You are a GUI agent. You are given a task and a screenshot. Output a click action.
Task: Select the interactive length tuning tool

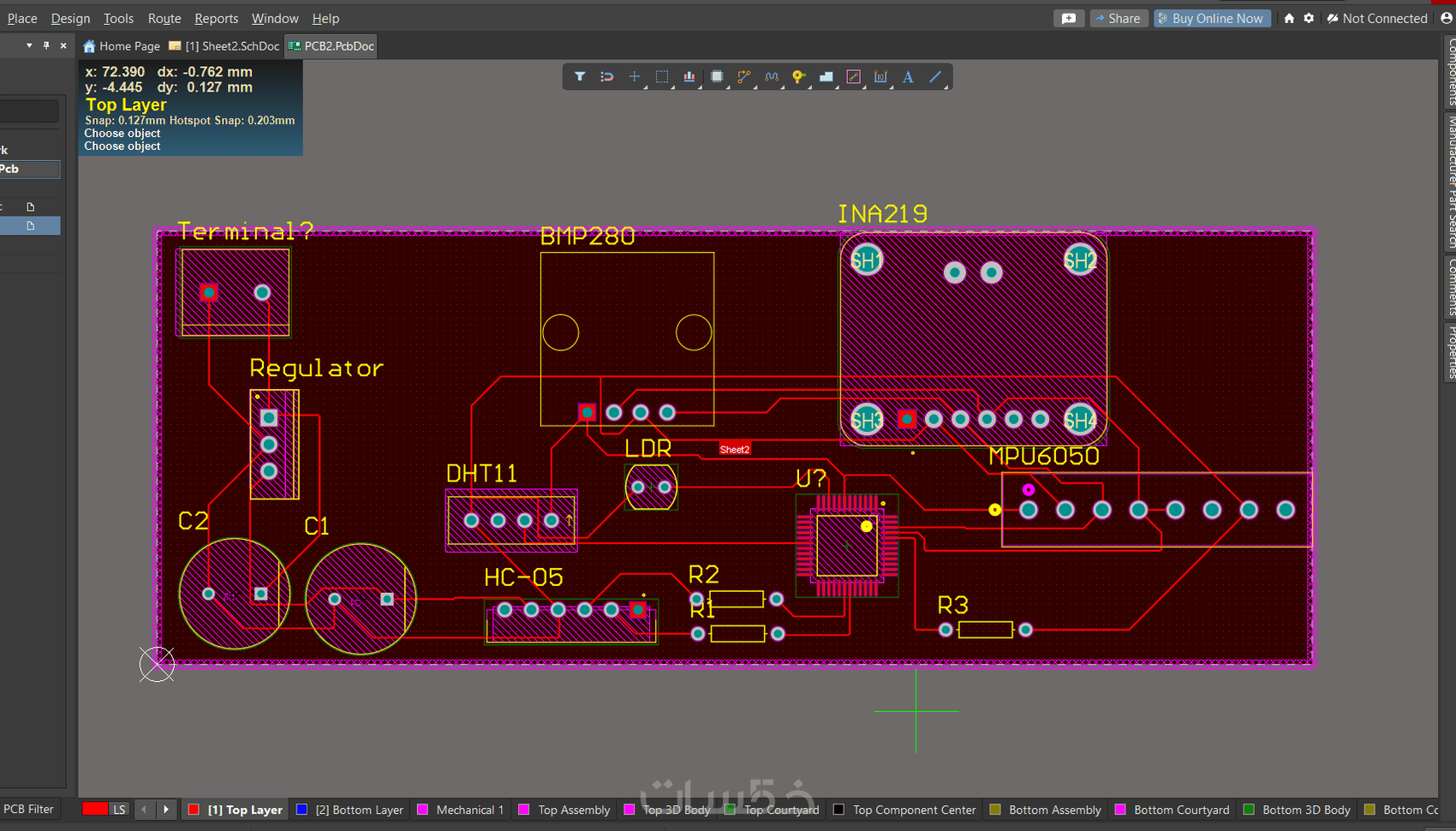772,77
